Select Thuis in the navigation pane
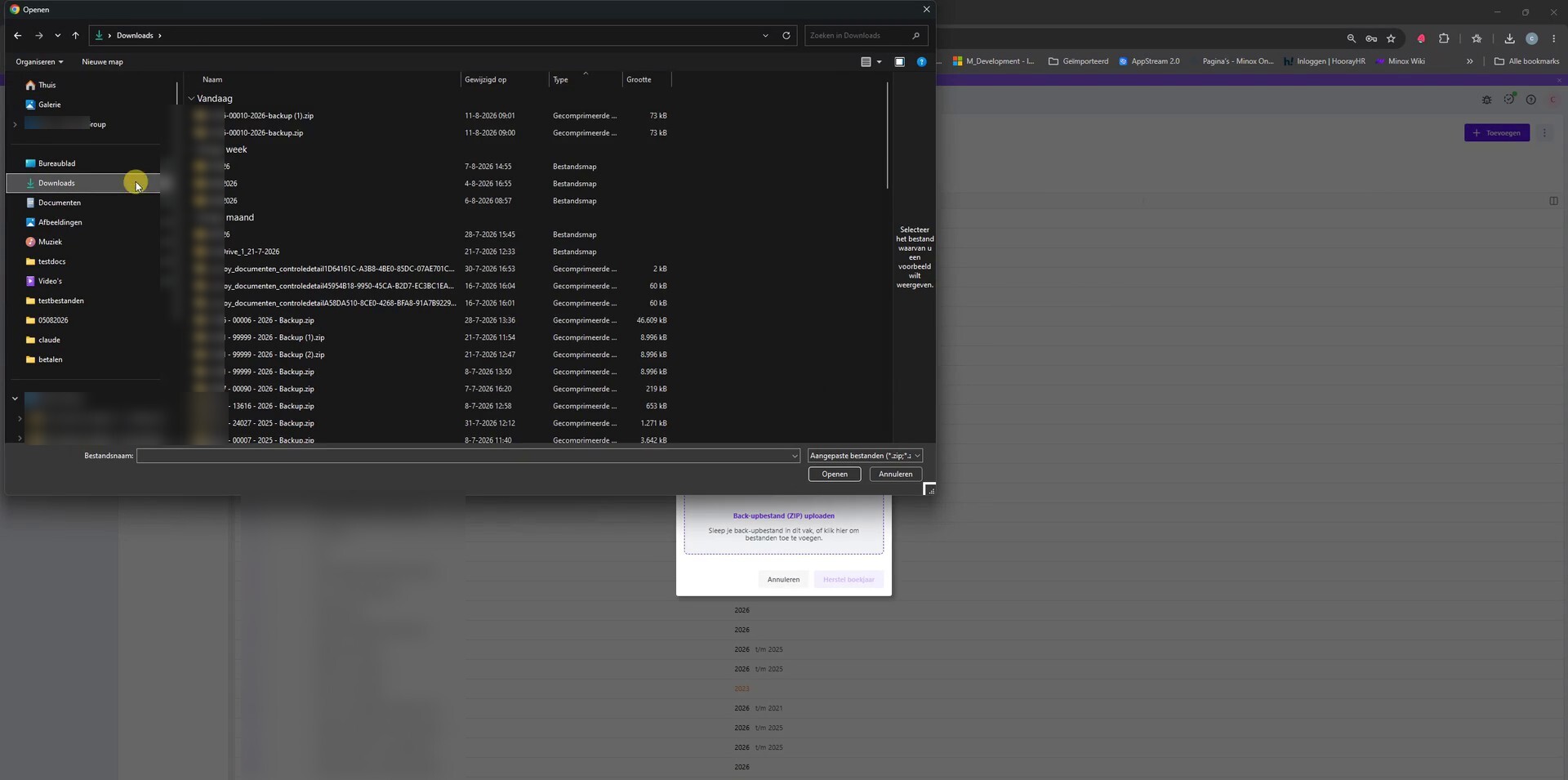 (47, 85)
